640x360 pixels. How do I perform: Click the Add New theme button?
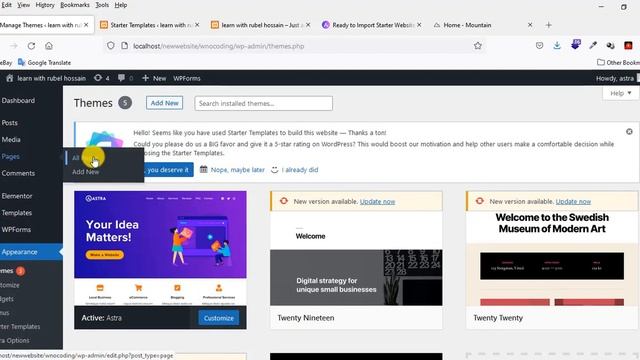point(164,103)
